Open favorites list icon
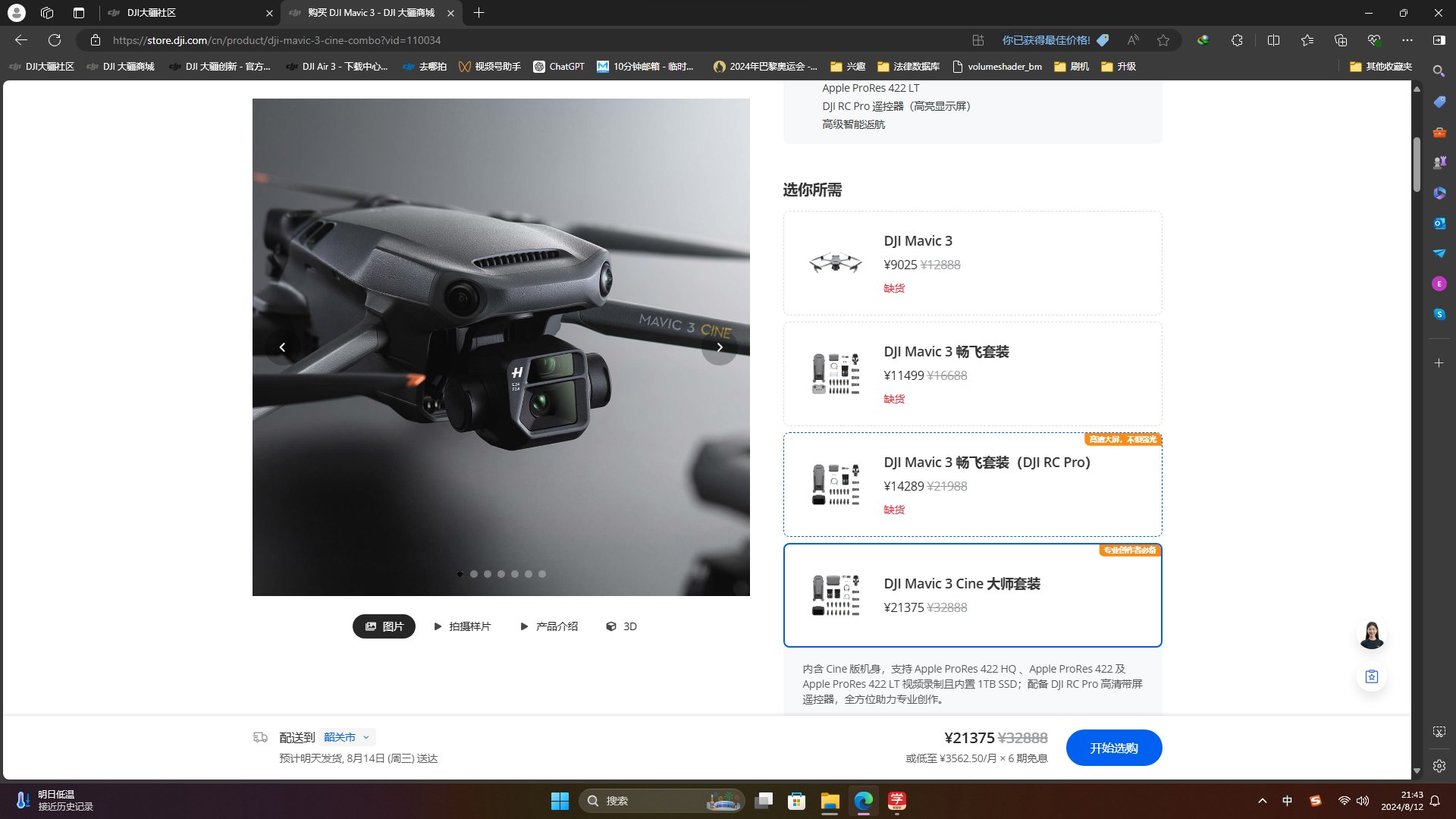The height and width of the screenshot is (819, 1456). click(1307, 40)
